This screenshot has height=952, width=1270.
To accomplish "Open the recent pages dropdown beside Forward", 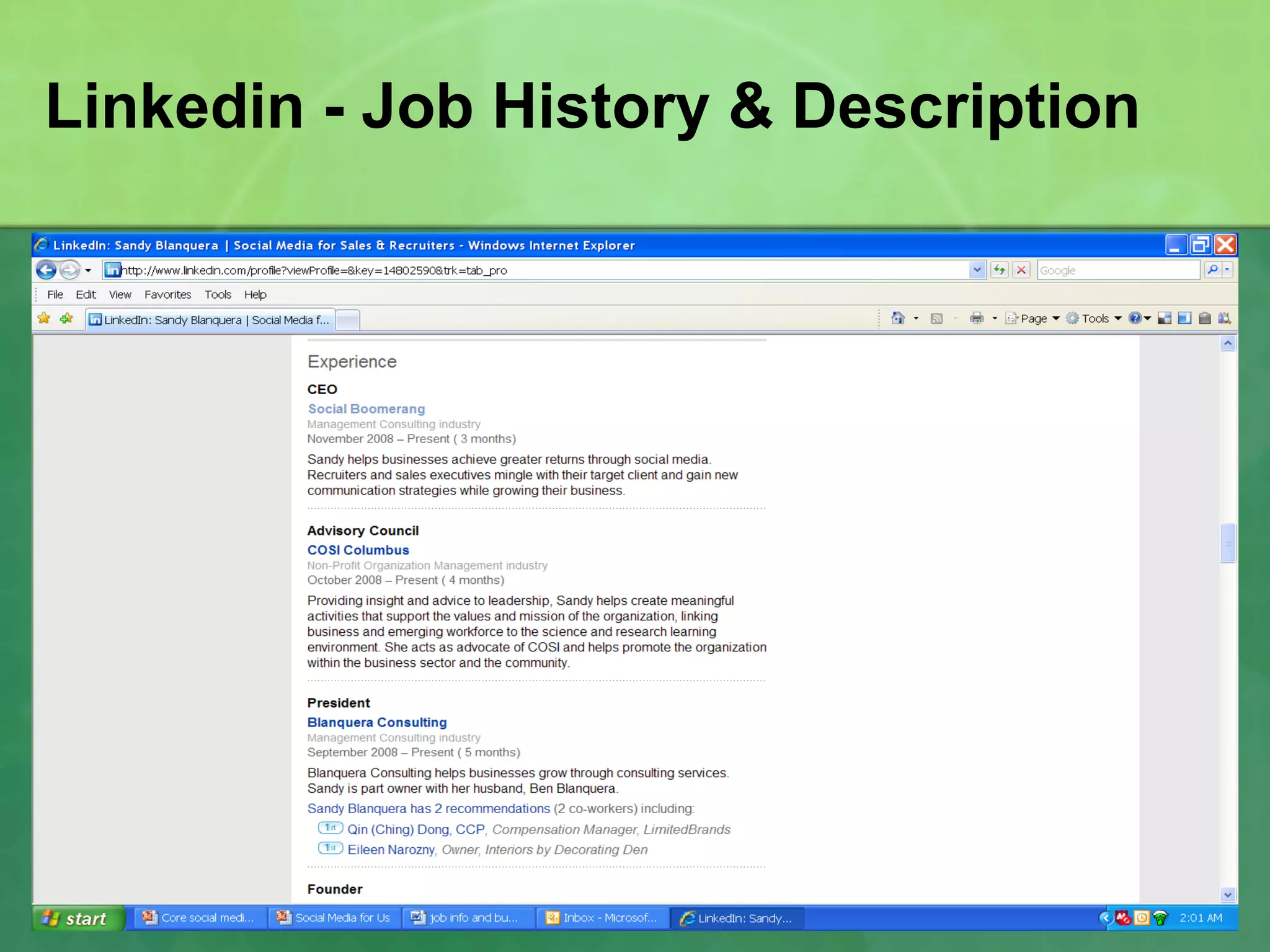I will click(x=88, y=270).
